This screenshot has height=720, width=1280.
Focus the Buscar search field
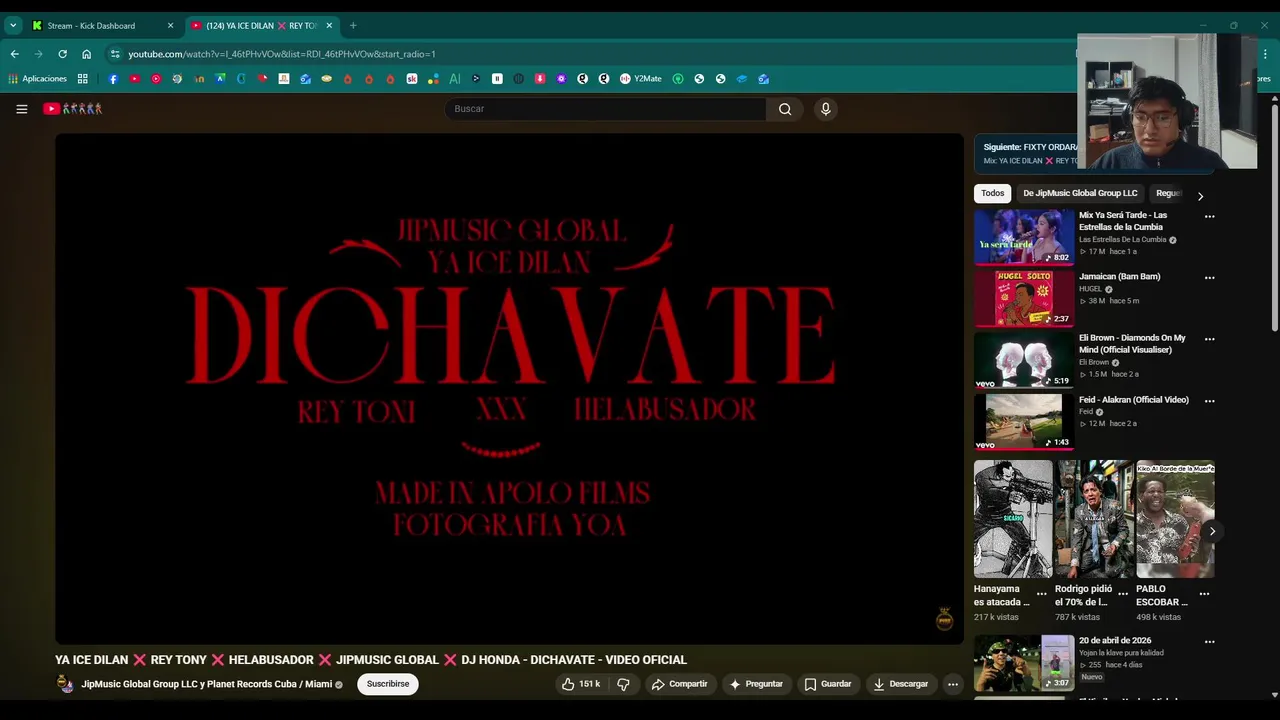[x=605, y=109]
